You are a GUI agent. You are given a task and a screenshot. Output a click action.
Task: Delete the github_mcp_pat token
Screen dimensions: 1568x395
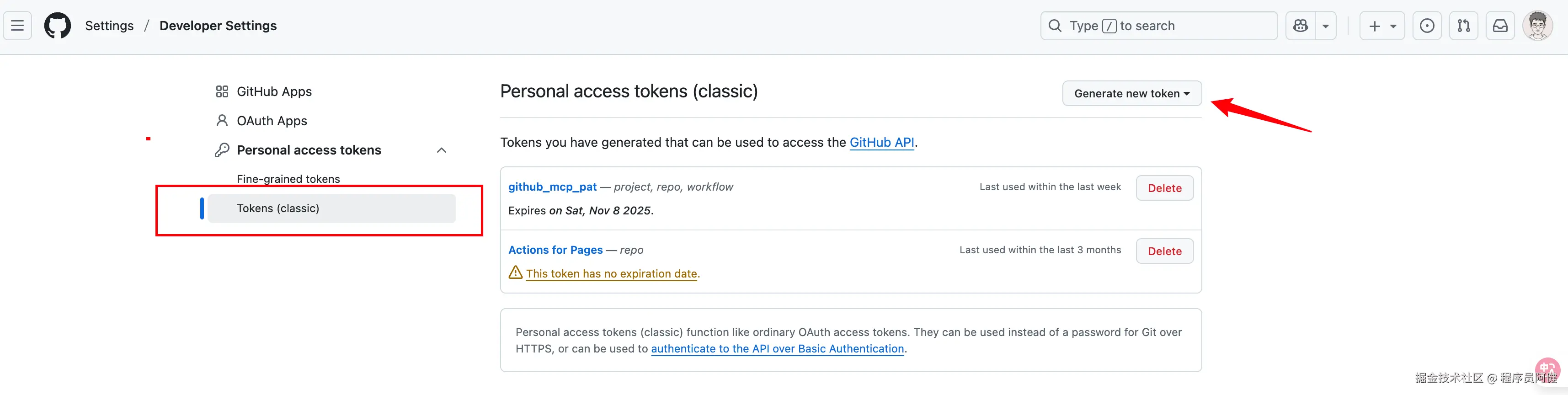point(1164,187)
